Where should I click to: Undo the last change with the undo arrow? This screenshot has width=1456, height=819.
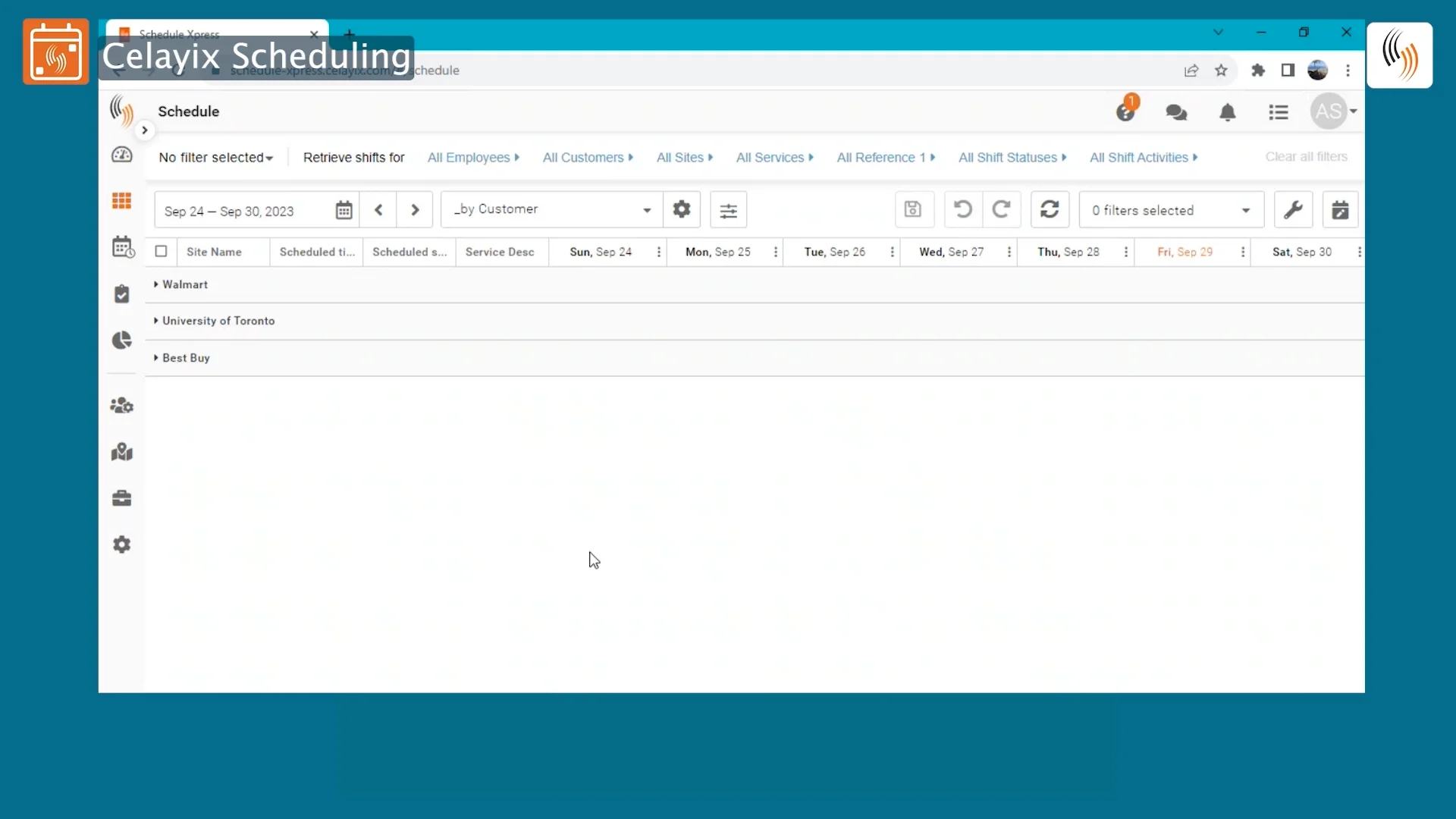(962, 209)
